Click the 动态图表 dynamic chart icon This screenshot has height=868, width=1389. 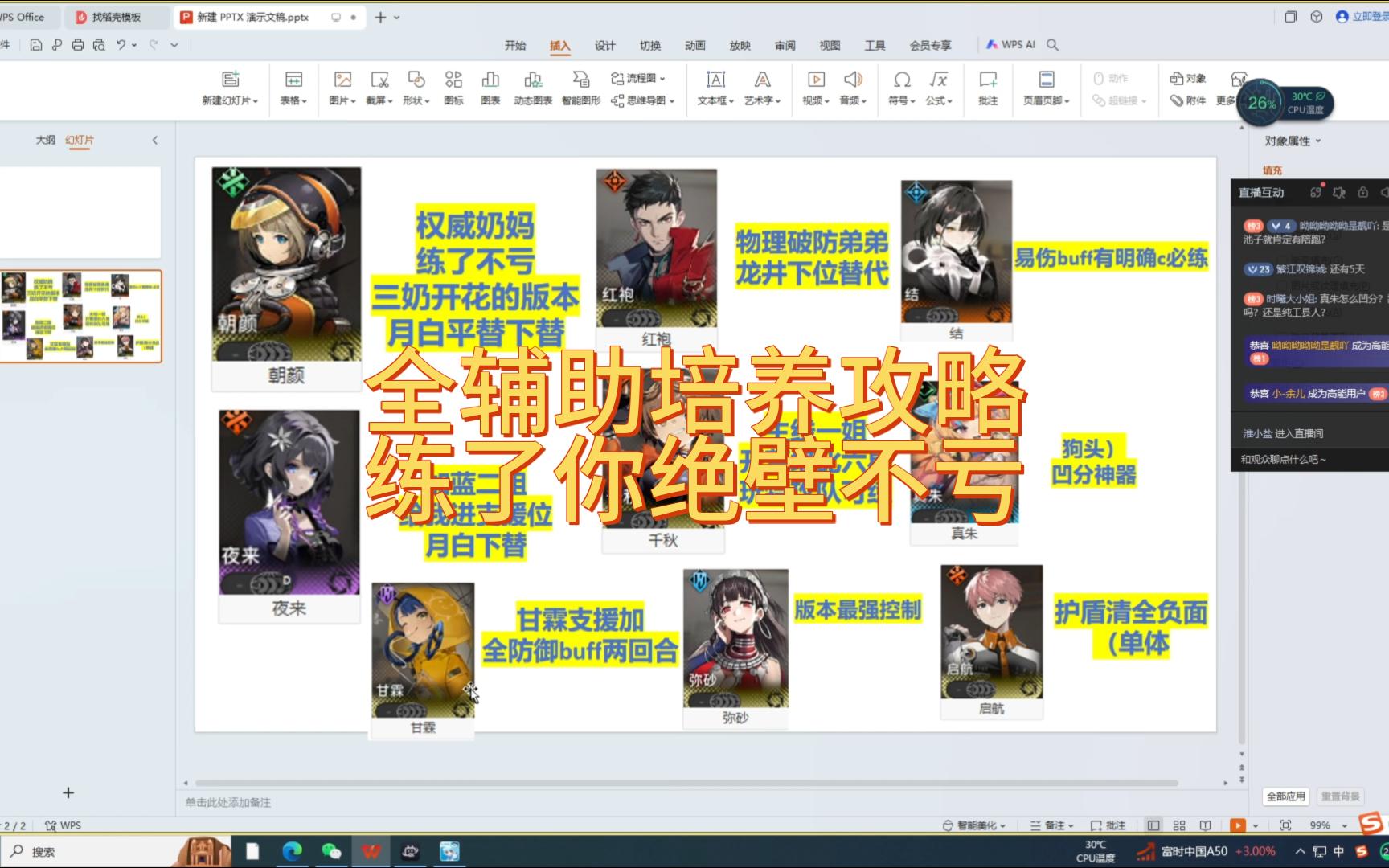pyautogui.click(x=533, y=80)
